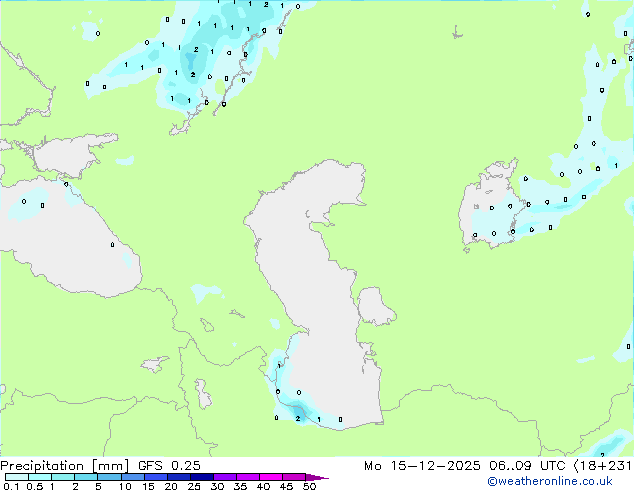Click the 5–10 mm legend color box
The height and width of the screenshot is (490, 634).
point(109,477)
